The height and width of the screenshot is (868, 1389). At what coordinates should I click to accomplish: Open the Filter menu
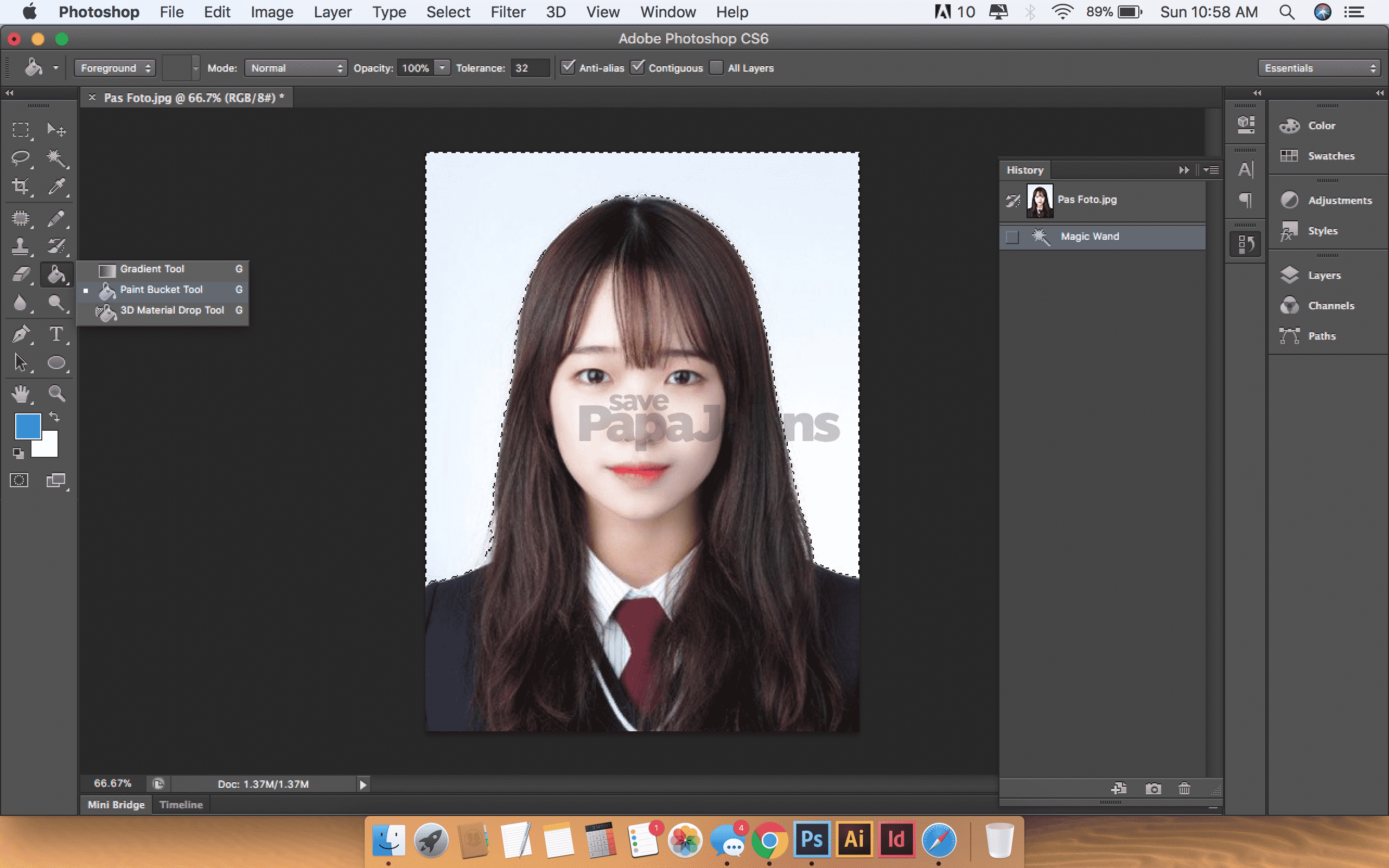point(508,12)
